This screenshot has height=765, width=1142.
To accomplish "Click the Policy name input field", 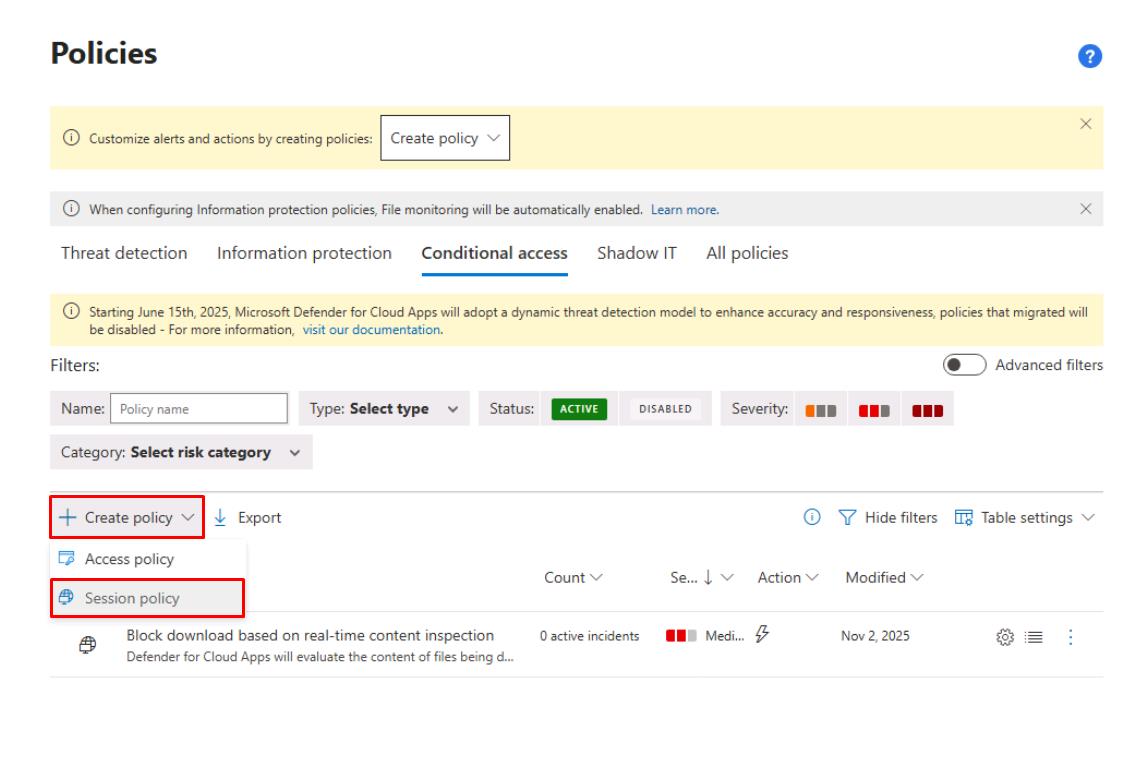I will 199,409.
